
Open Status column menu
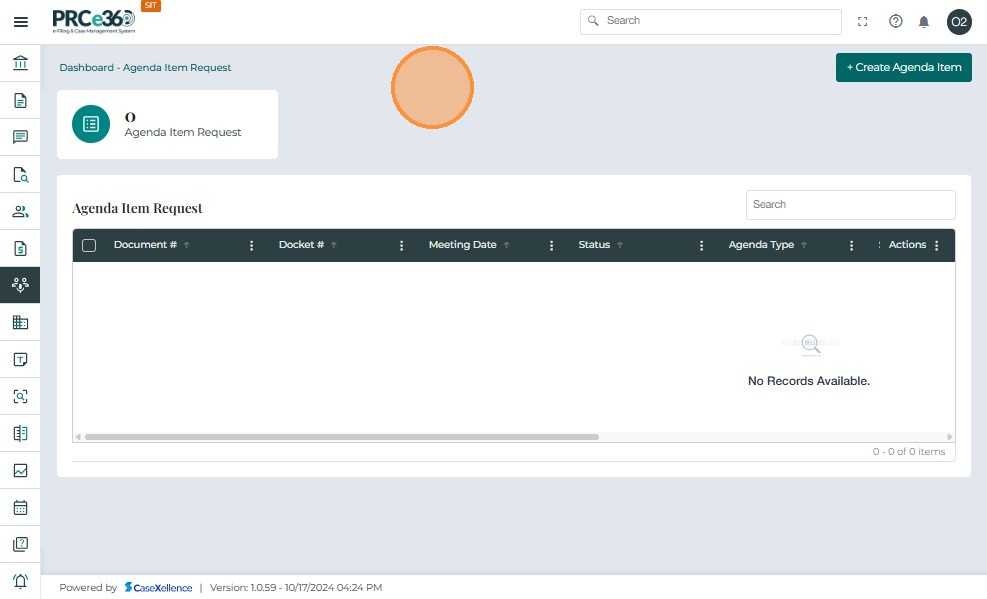[701, 245]
